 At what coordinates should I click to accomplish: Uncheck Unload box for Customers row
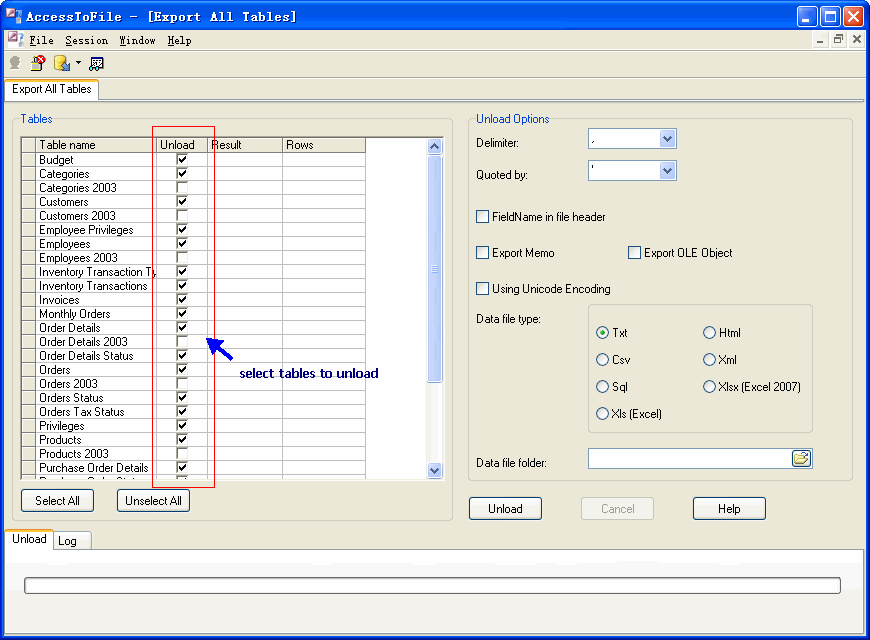pos(182,201)
